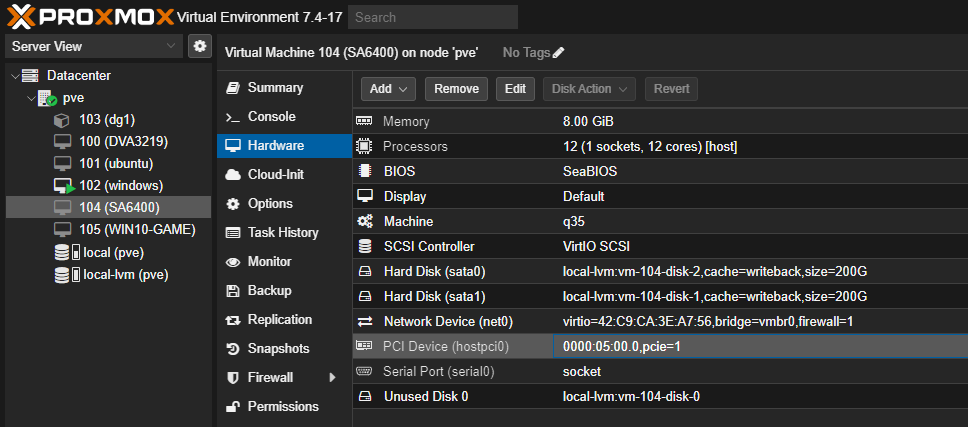
Task: Select the VirtIO SCSI value
Action: click(596, 246)
